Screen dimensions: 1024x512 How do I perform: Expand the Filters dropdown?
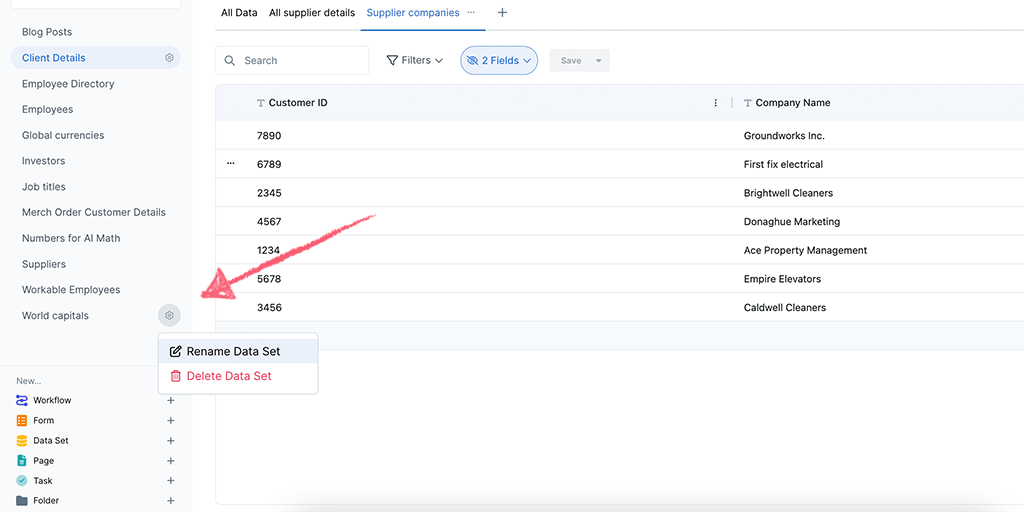pyautogui.click(x=415, y=61)
